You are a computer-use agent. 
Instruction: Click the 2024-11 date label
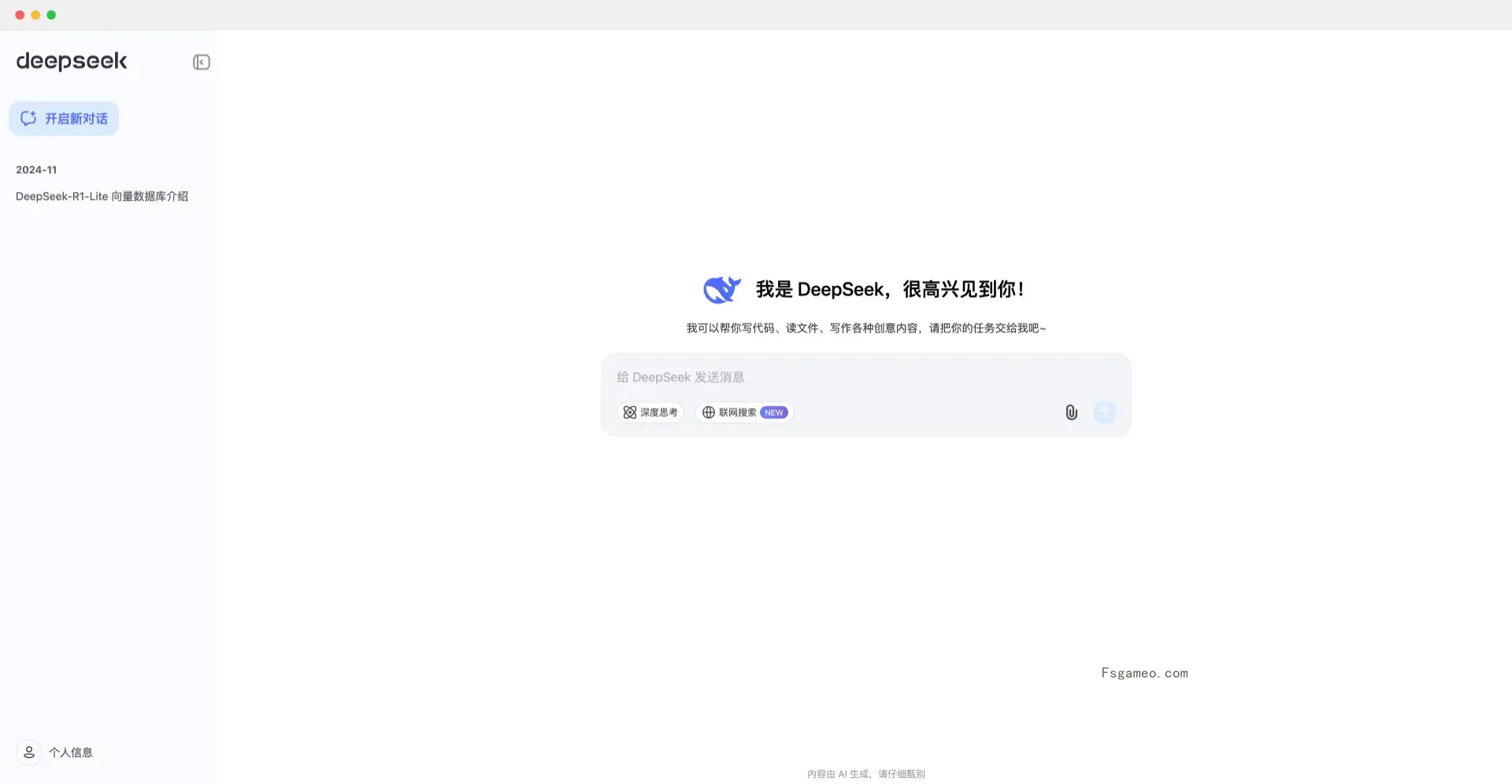pos(36,170)
